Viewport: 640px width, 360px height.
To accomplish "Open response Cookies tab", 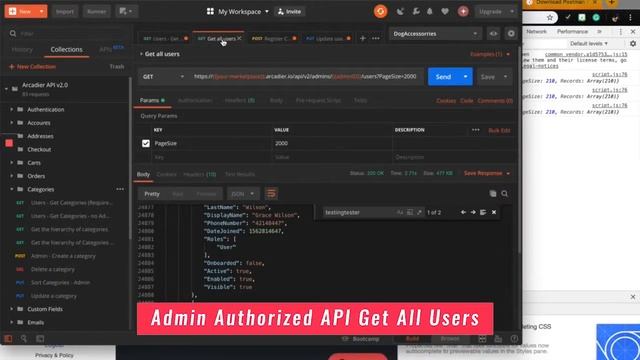I will [167, 174].
